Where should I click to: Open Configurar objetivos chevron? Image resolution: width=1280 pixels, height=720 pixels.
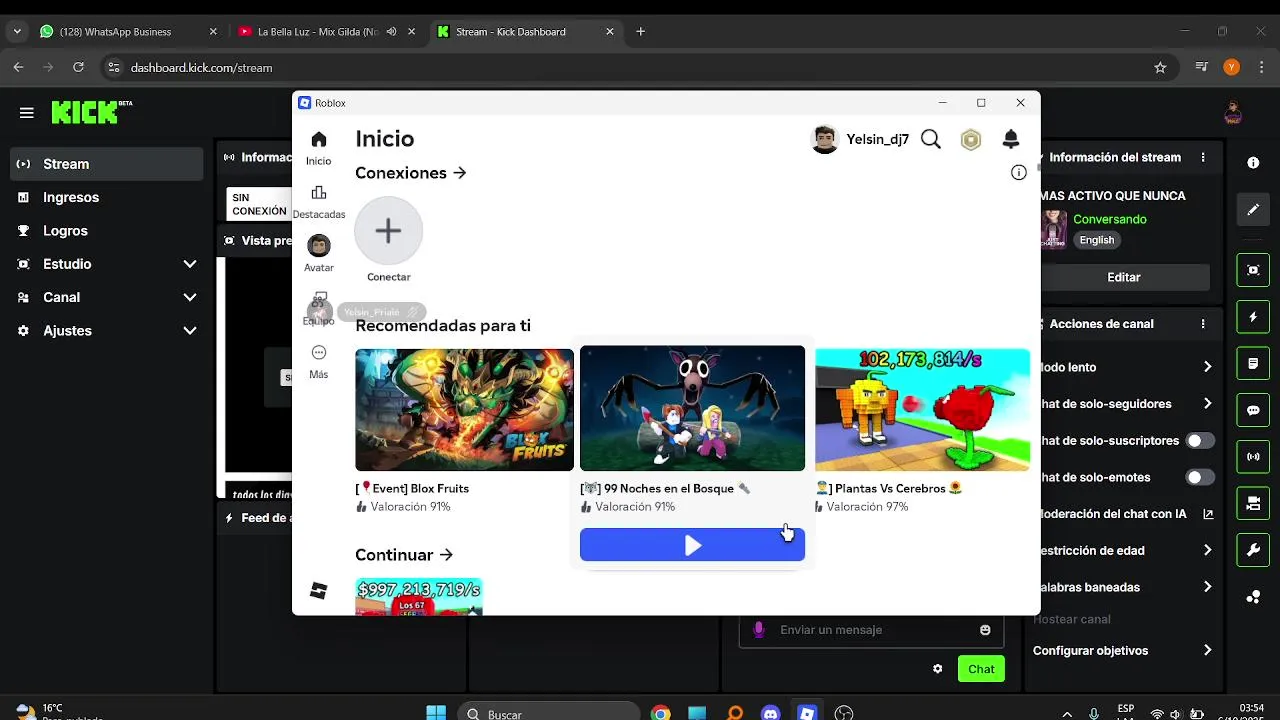click(1207, 650)
